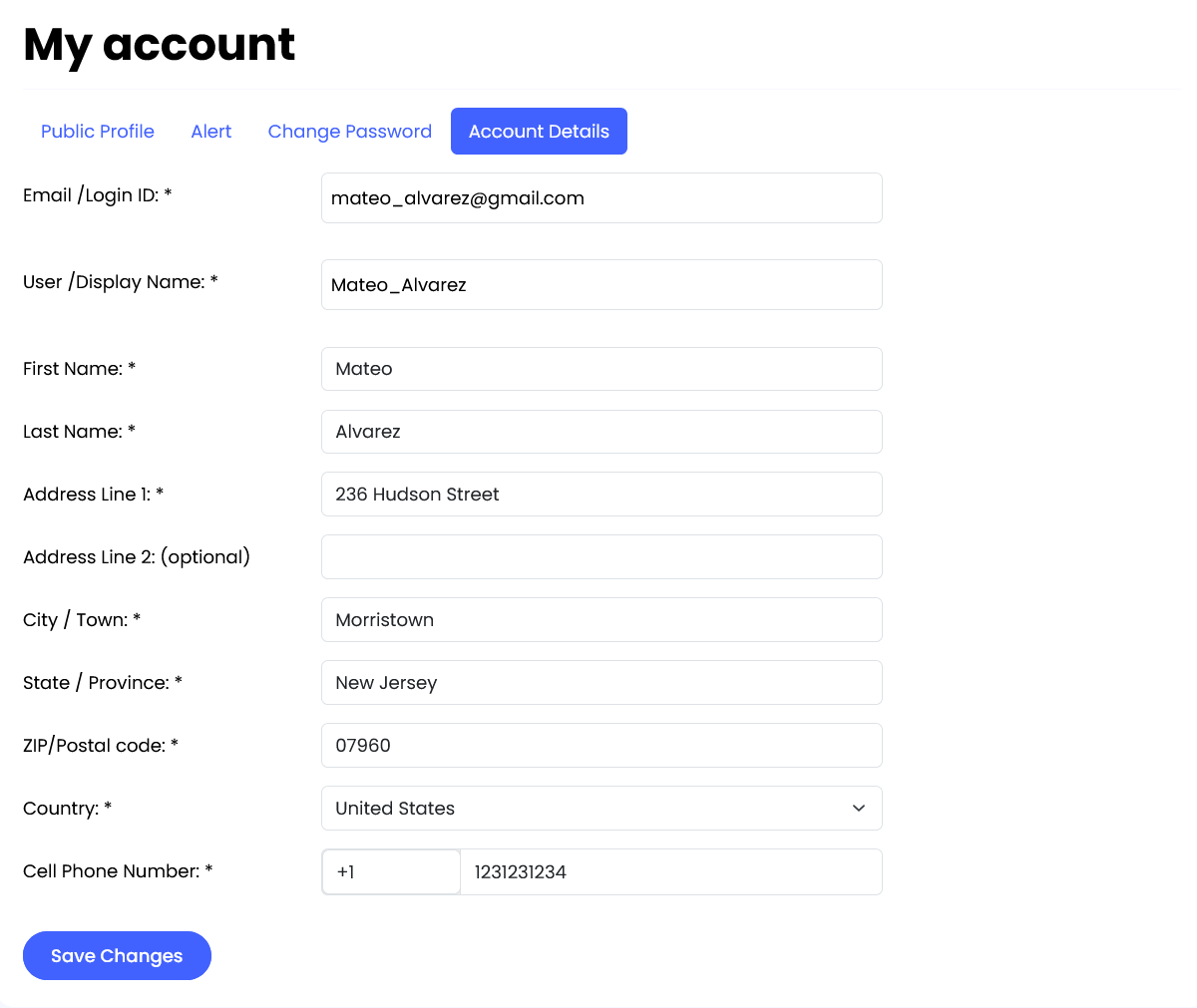Open the Alert tab
Image resolution: width=1197 pixels, height=1008 pixels.
[210, 131]
